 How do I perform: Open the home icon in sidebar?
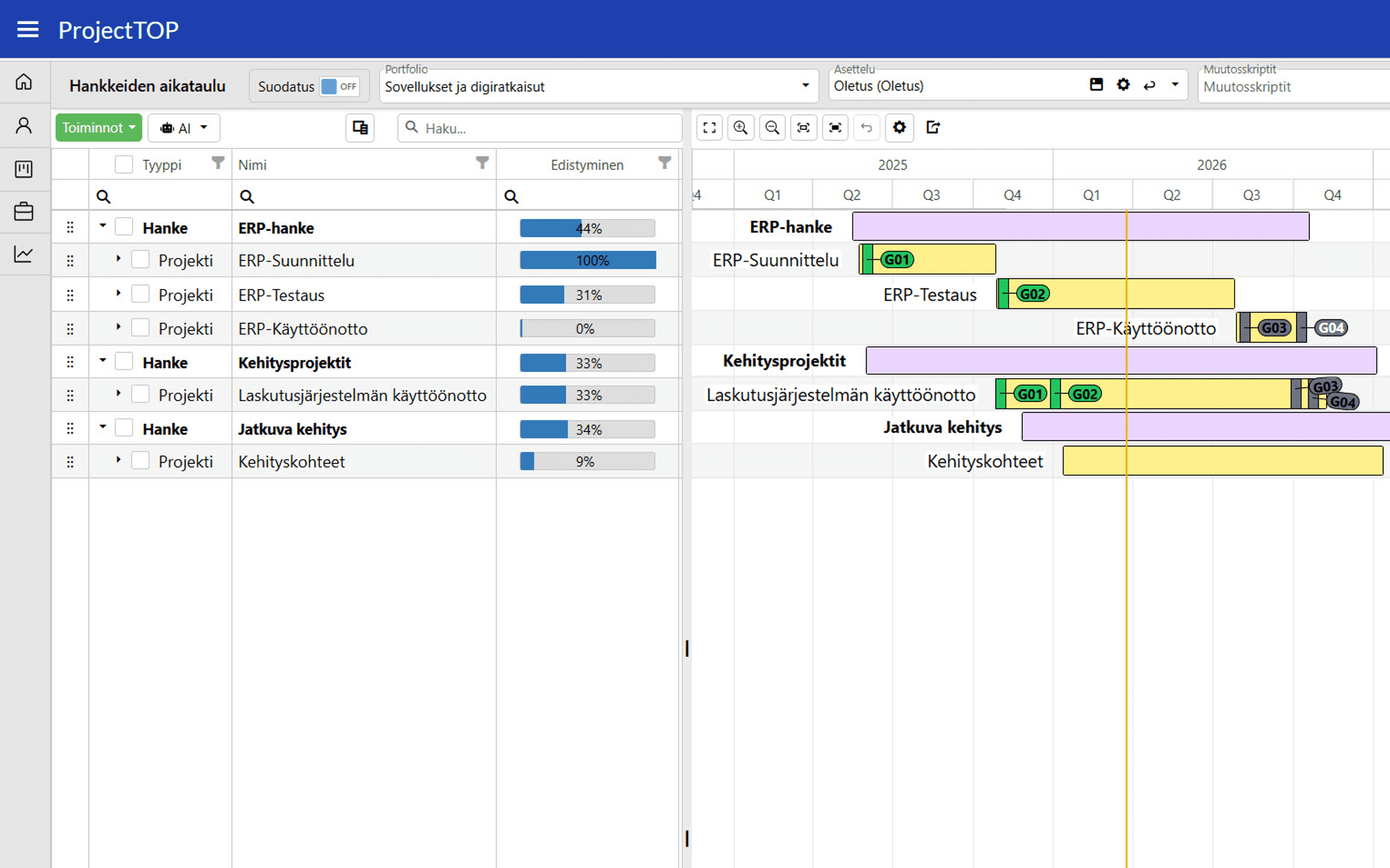[x=24, y=82]
